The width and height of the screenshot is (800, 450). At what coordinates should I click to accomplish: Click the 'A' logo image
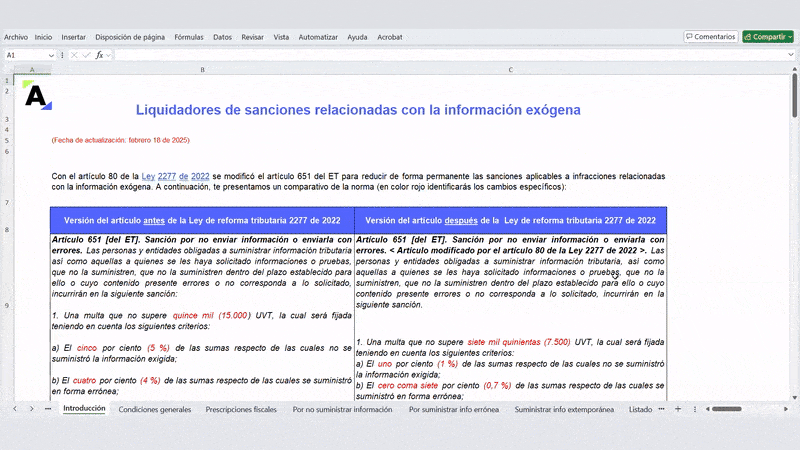(x=38, y=95)
